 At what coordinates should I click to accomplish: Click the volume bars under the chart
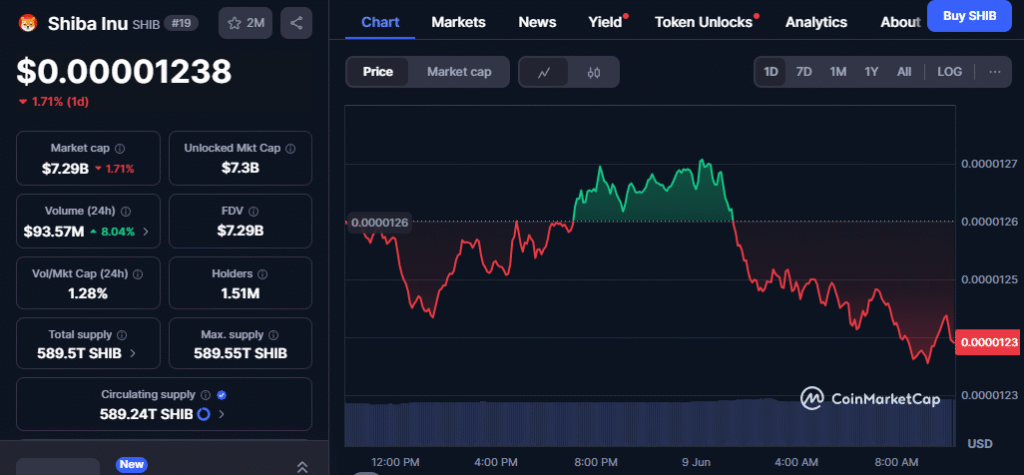(649, 423)
